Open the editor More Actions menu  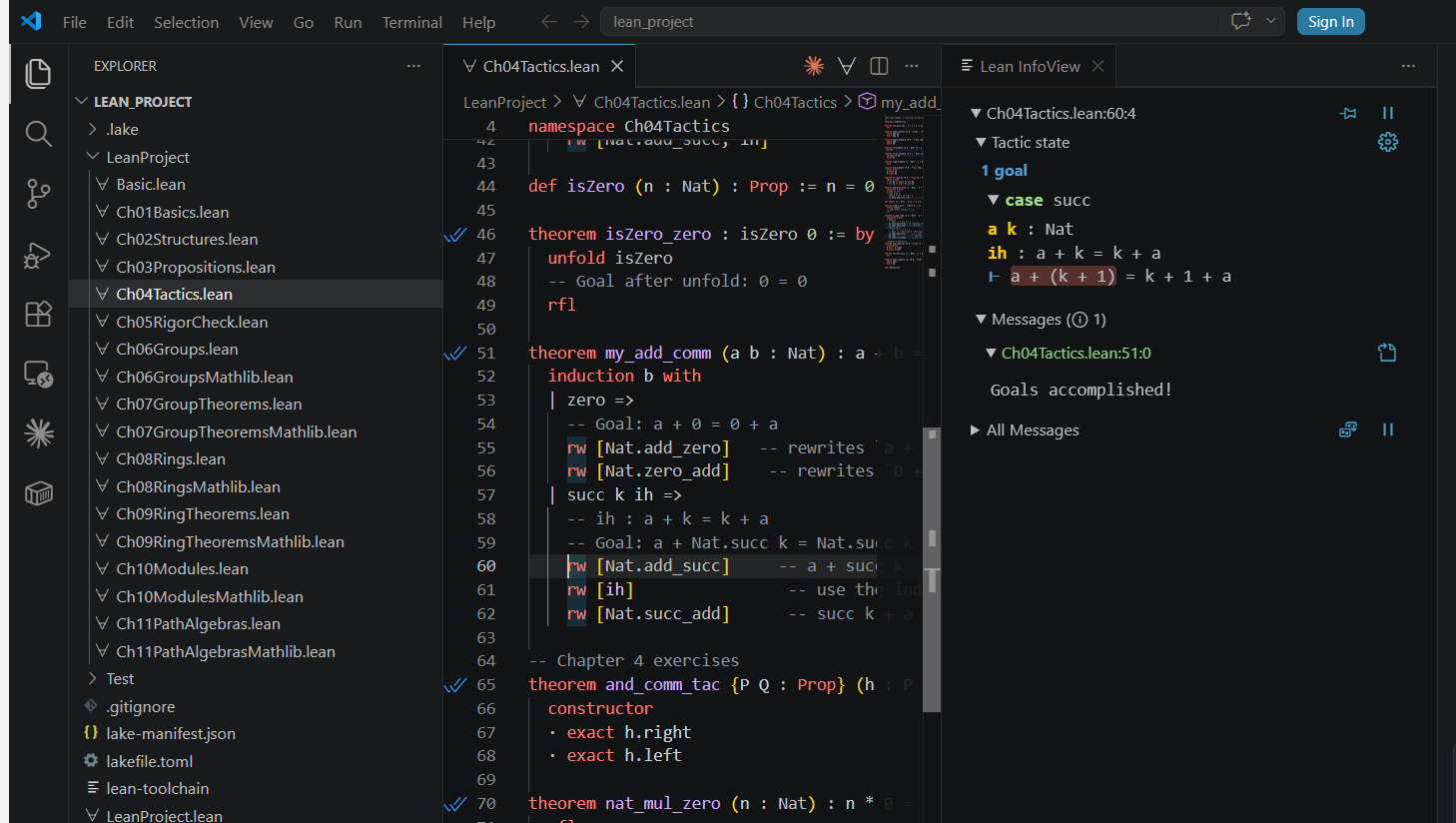tap(912, 66)
